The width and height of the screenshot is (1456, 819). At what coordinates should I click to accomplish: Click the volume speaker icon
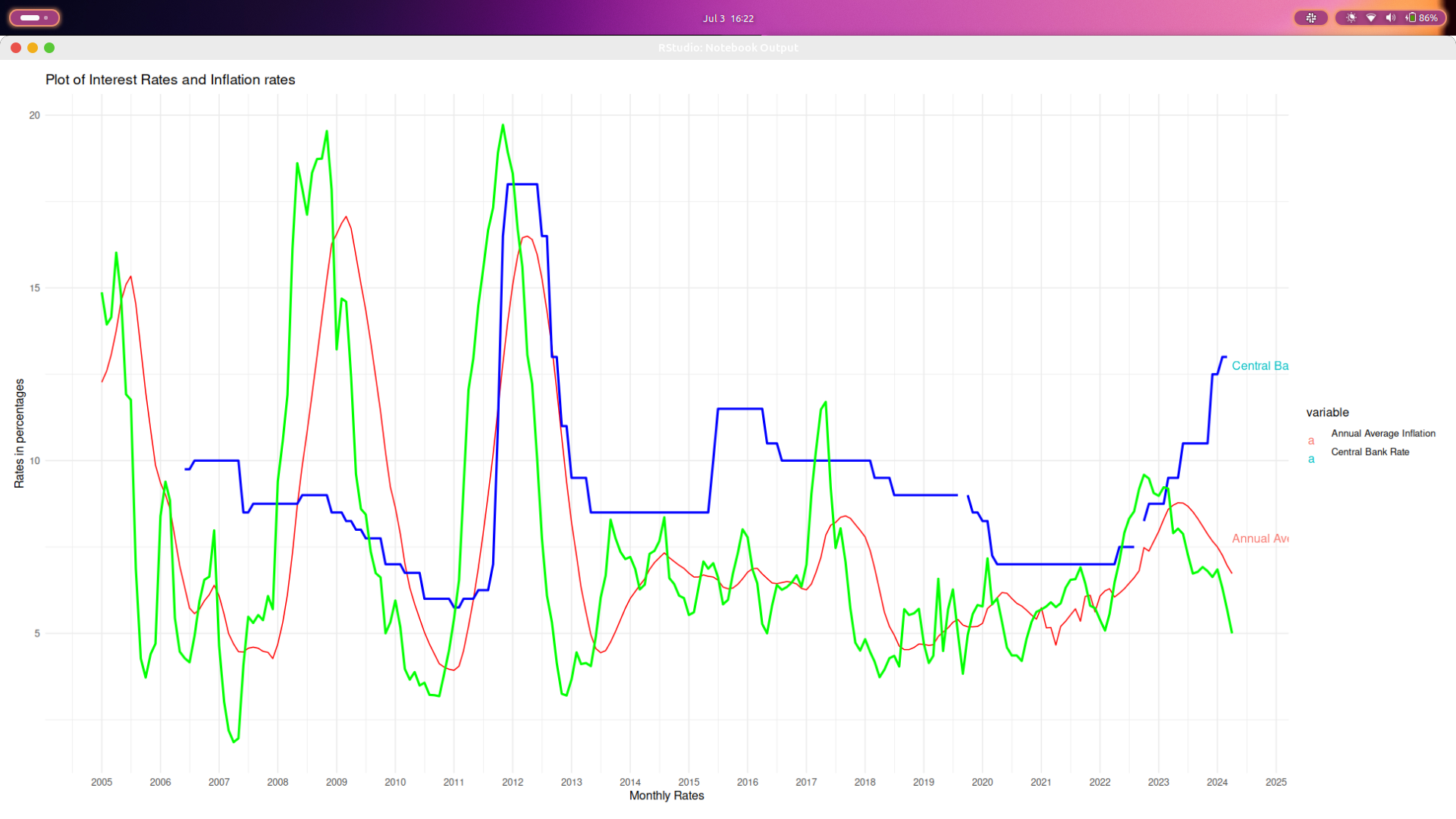[1390, 17]
